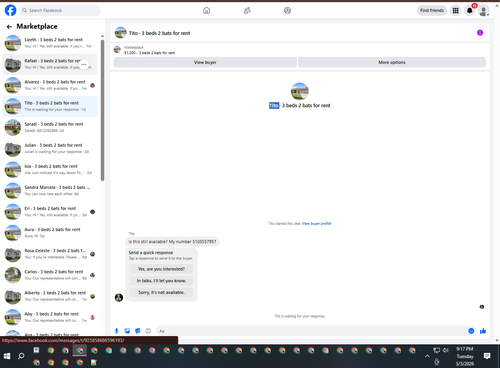Send the quick response 'In talks. I'll let you know.'
500x368 pixels.
click(x=161, y=281)
